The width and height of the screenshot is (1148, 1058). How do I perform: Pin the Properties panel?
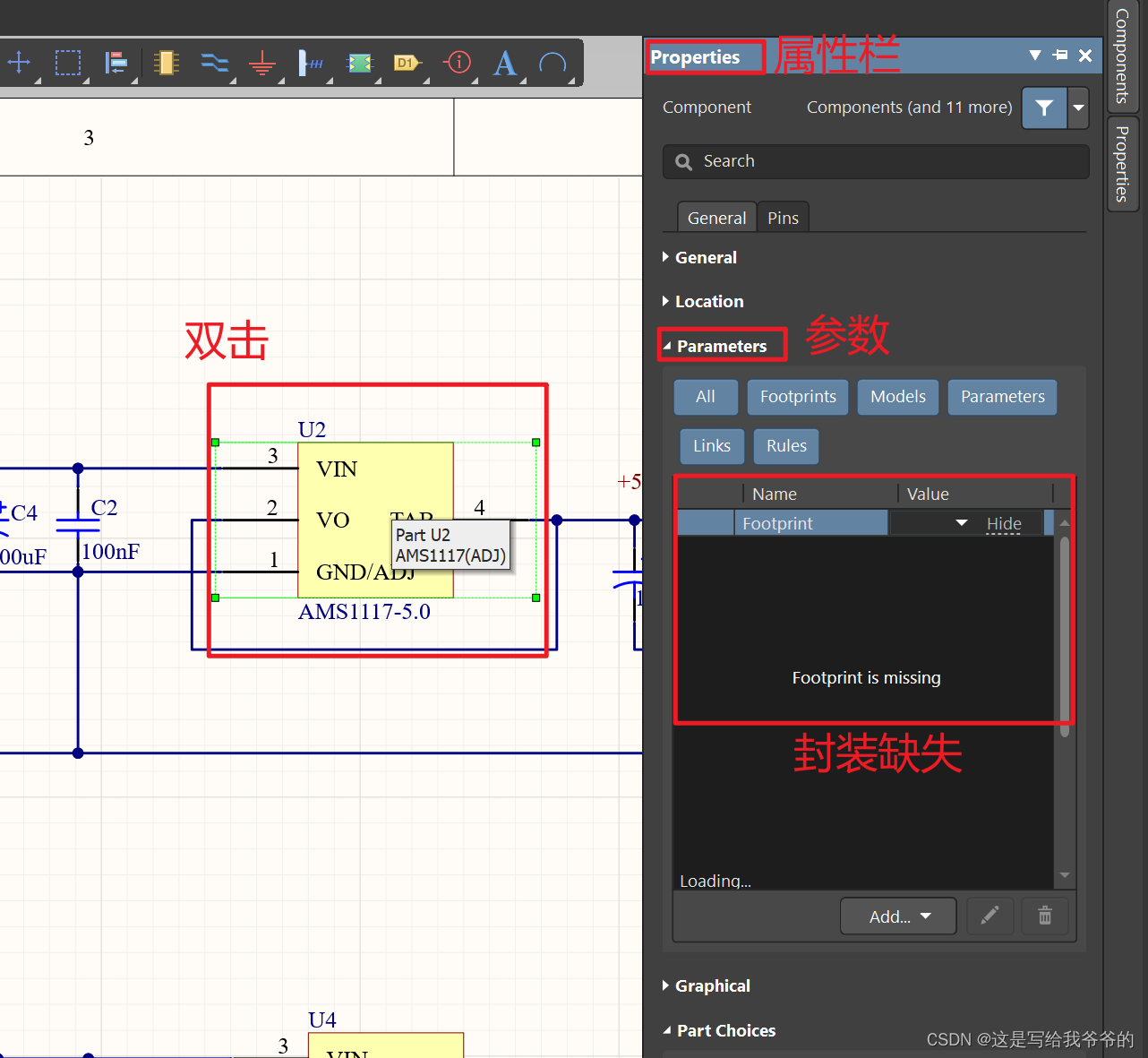[1060, 56]
